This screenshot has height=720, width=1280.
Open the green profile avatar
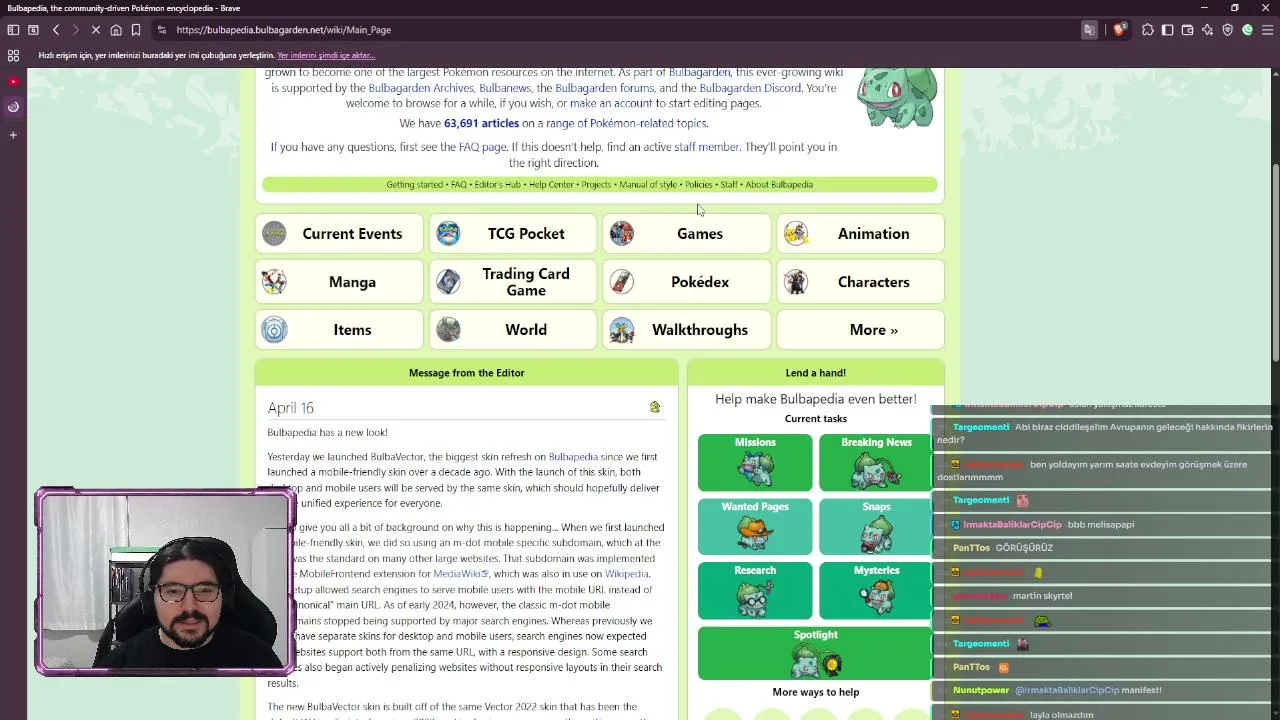1247,30
